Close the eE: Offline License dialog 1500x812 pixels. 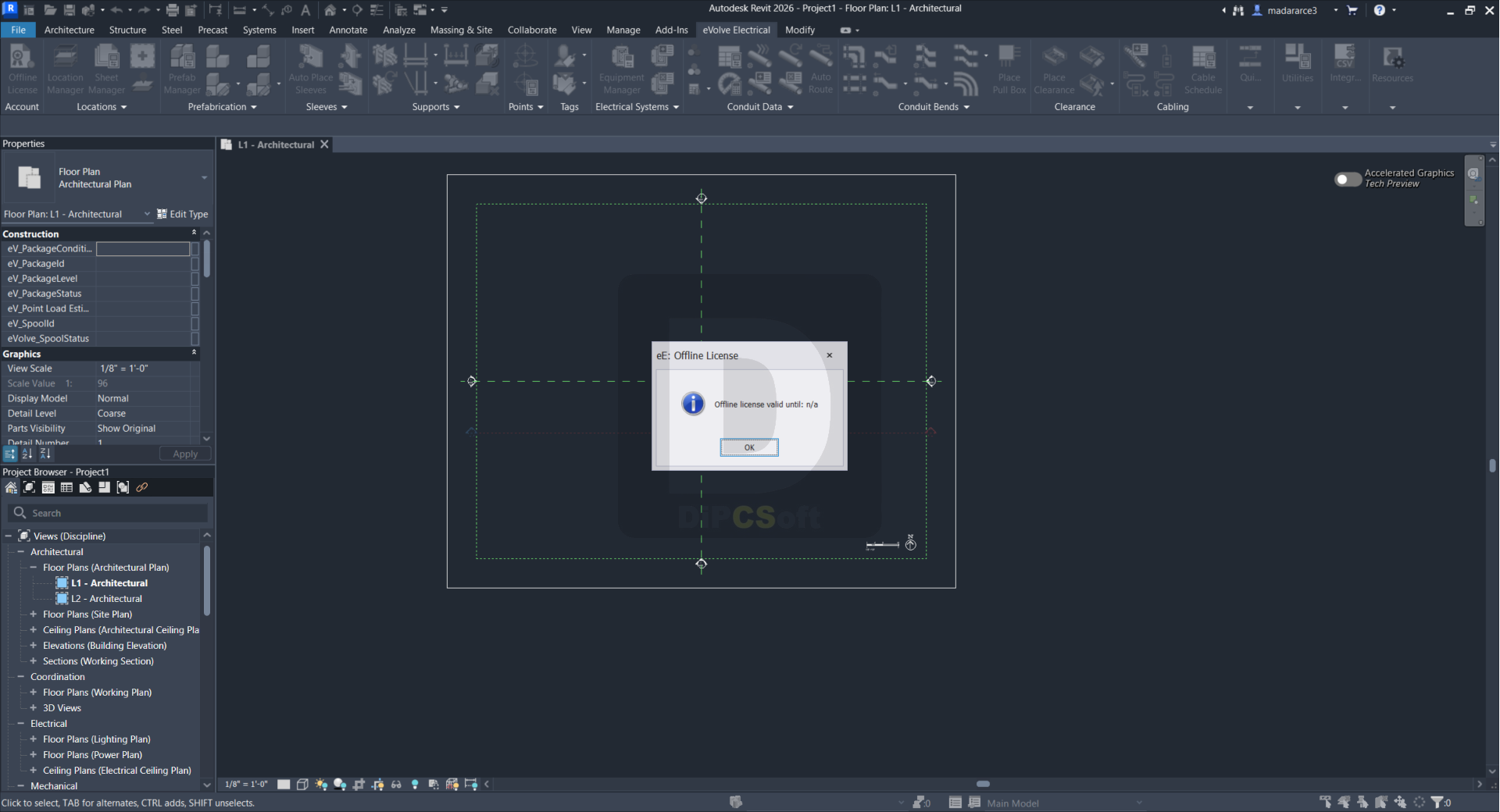point(830,355)
